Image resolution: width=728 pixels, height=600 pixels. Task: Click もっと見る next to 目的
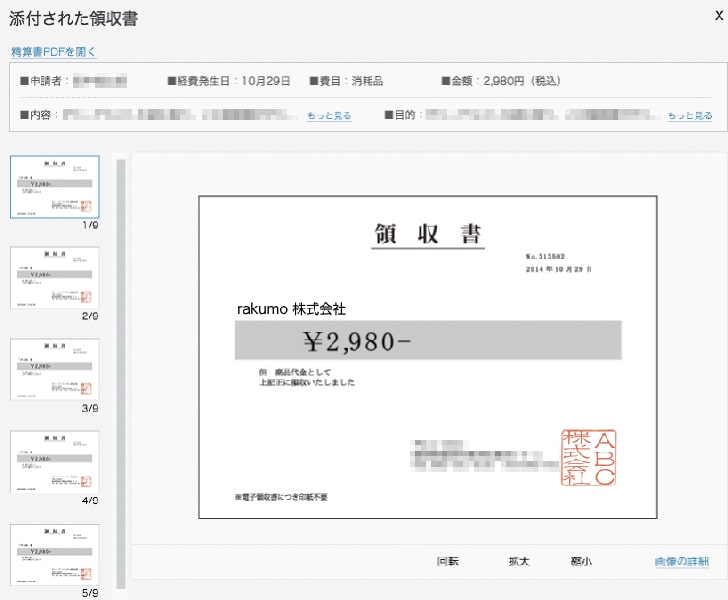[689, 115]
